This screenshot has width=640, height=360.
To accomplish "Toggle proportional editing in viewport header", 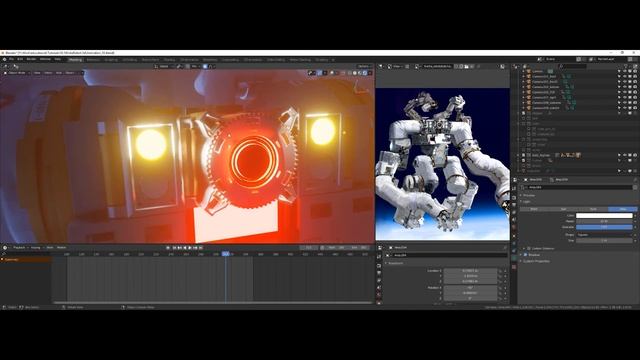I will (x=205, y=66).
